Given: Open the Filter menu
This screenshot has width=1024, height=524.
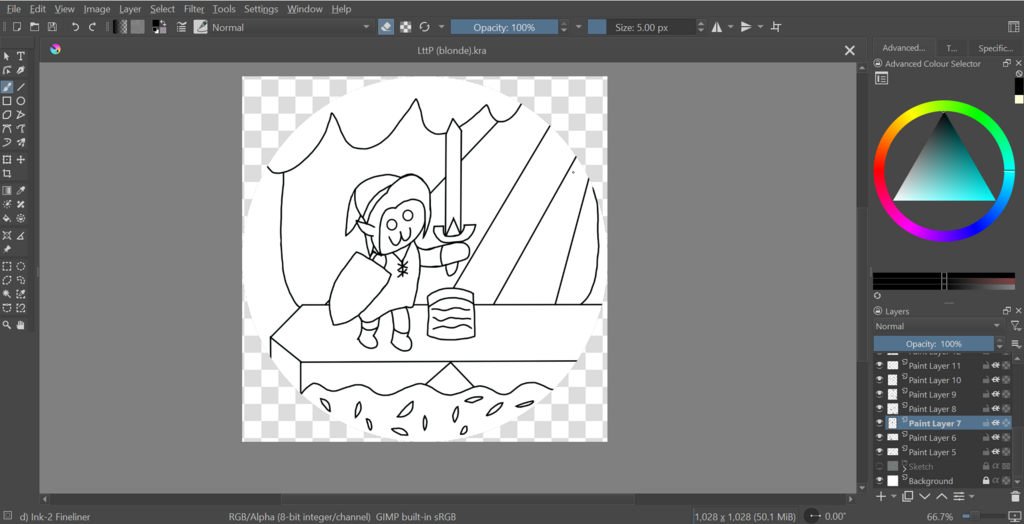Looking at the screenshot, I should [x=194, y=9].
